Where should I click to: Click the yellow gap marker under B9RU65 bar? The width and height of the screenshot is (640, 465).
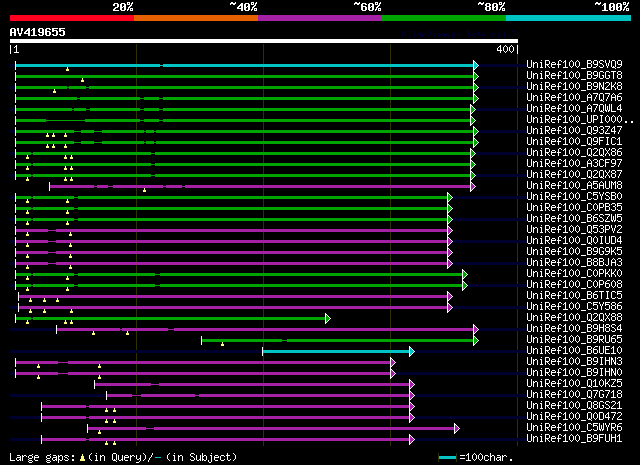pos(222,345)
